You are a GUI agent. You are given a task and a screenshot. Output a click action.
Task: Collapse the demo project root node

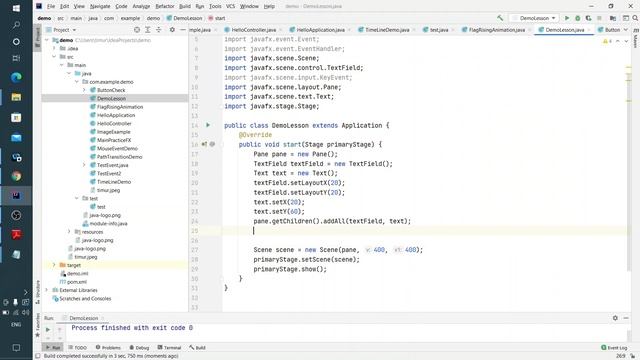[x=47, y=40]
